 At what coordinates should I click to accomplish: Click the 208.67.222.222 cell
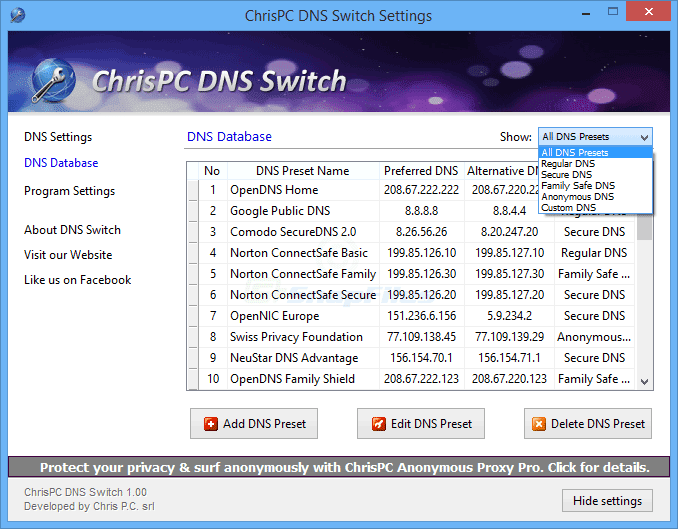point(422,190)
